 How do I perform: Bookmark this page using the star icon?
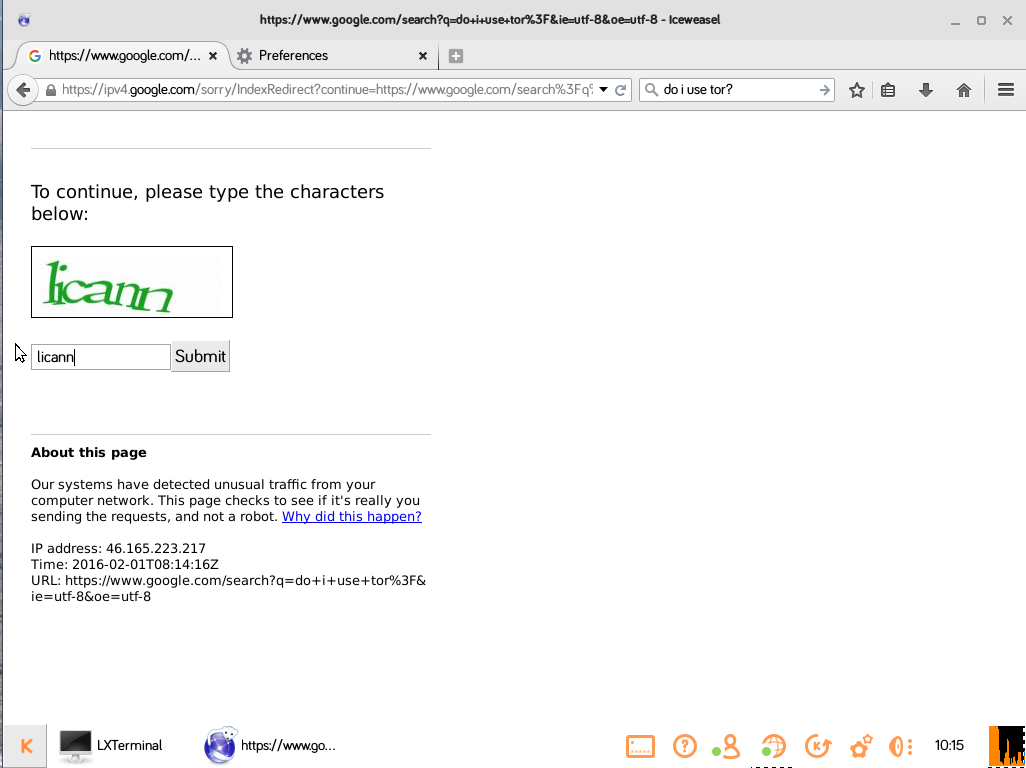pyautogui.click(x=856, y=89)
